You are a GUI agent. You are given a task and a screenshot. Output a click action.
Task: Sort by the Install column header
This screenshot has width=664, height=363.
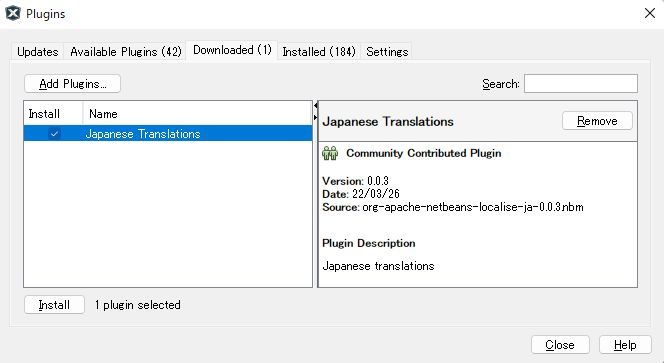point(53,114)
